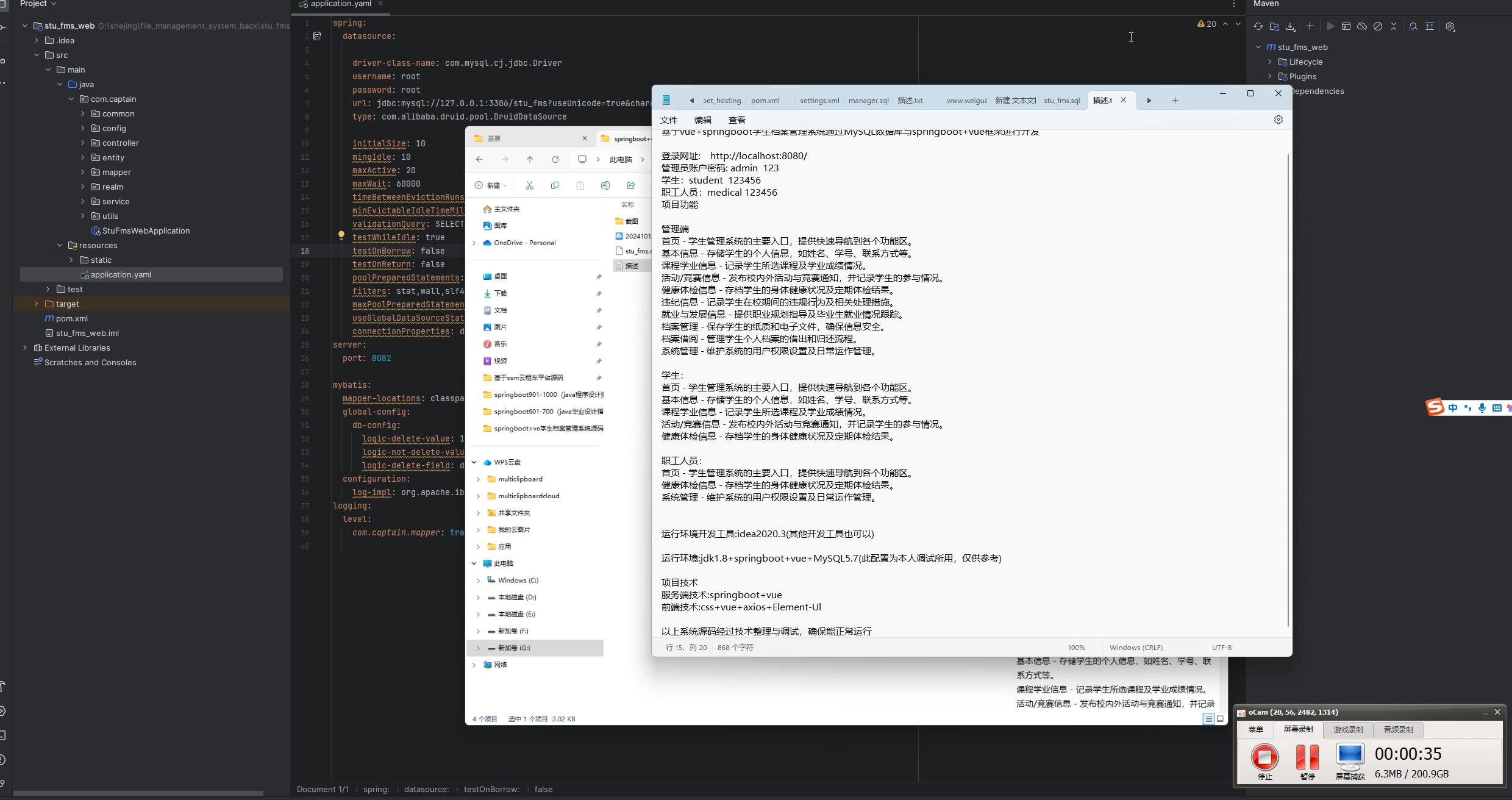Go to next highlighted problem arrow
The width and height of the screenshot is (1512, 800).
pyautogui.click(x=1238, y=24)
